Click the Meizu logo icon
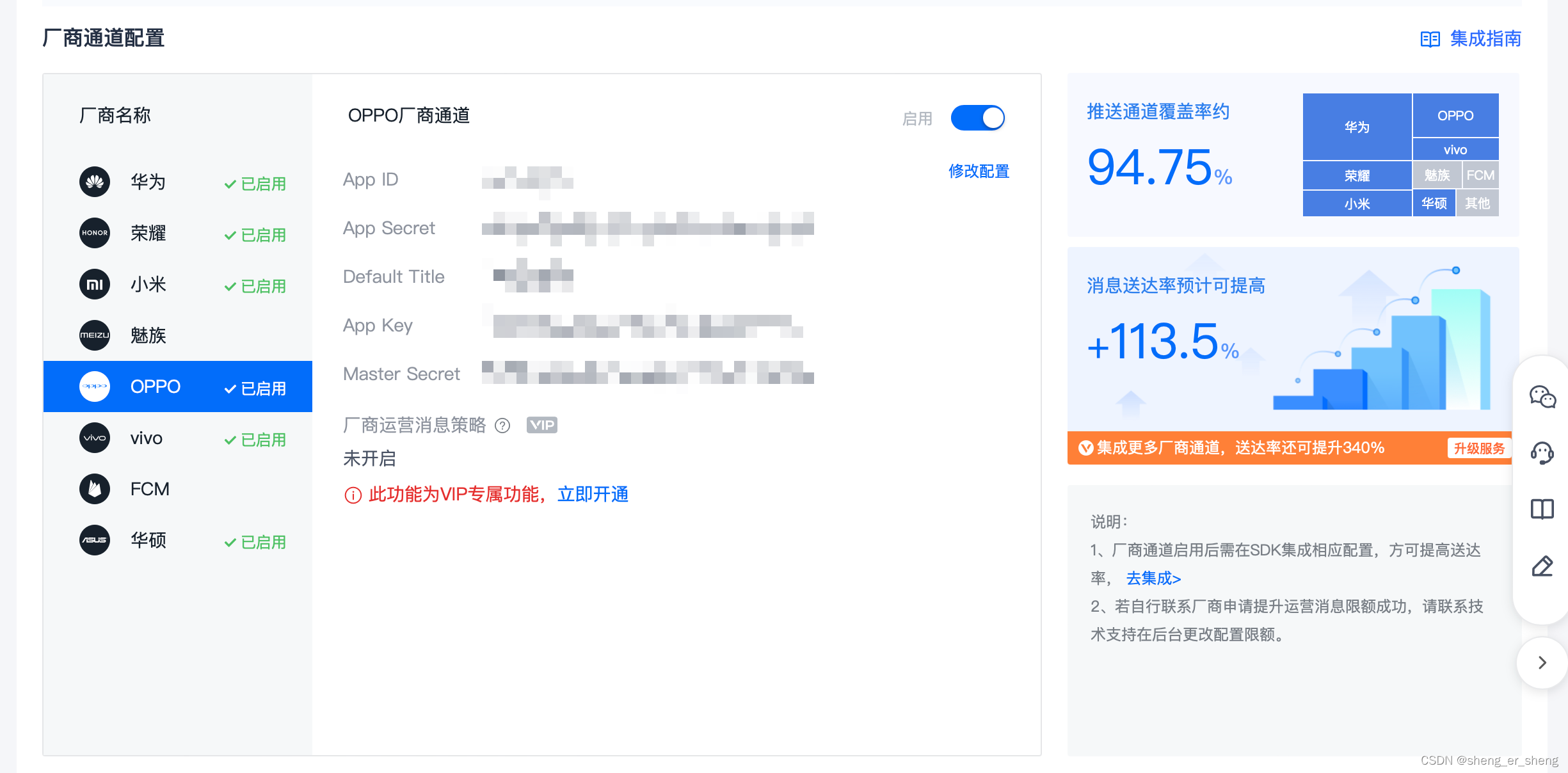 point(95,335)
